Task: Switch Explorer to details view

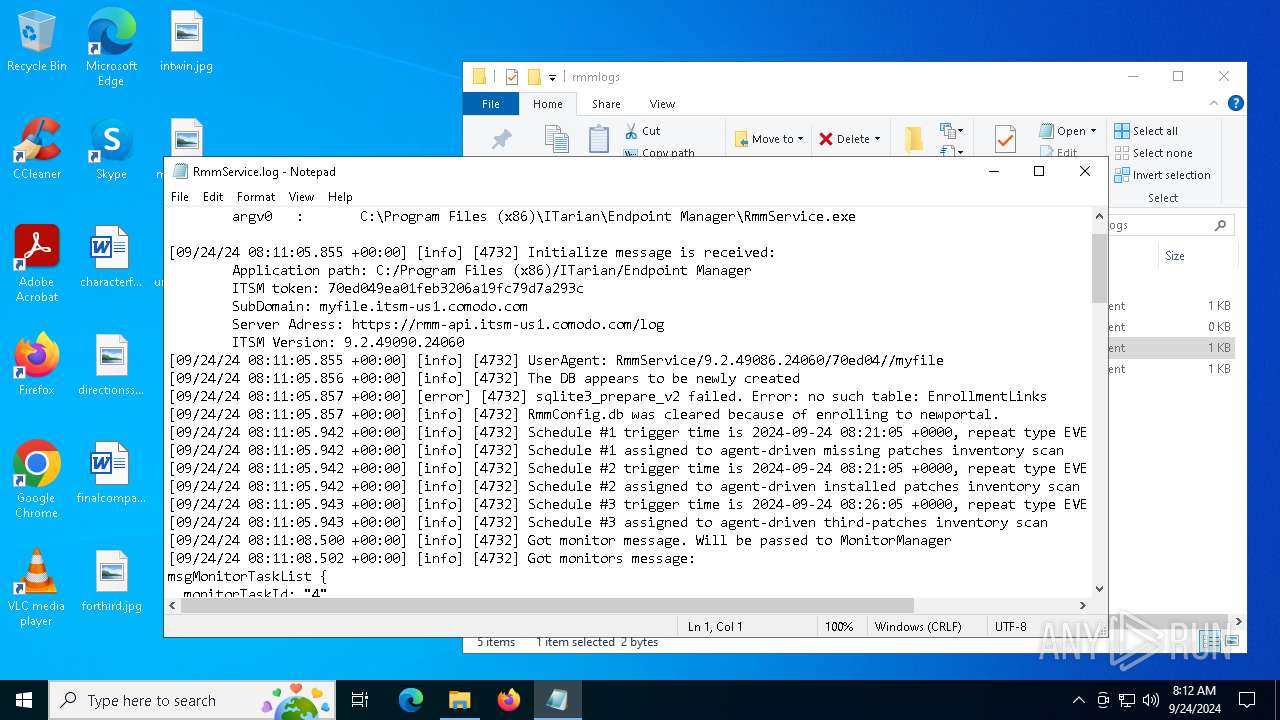Action: tap(1209, 641)
